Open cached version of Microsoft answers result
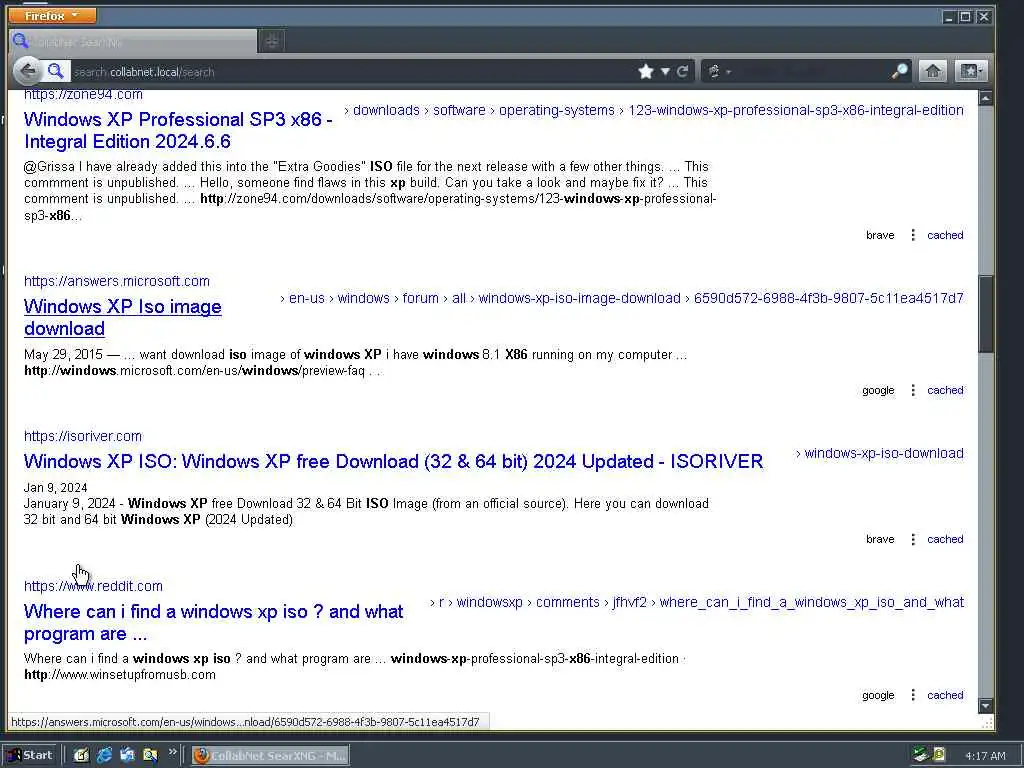 pyautogui.click(x=945, y=391)
